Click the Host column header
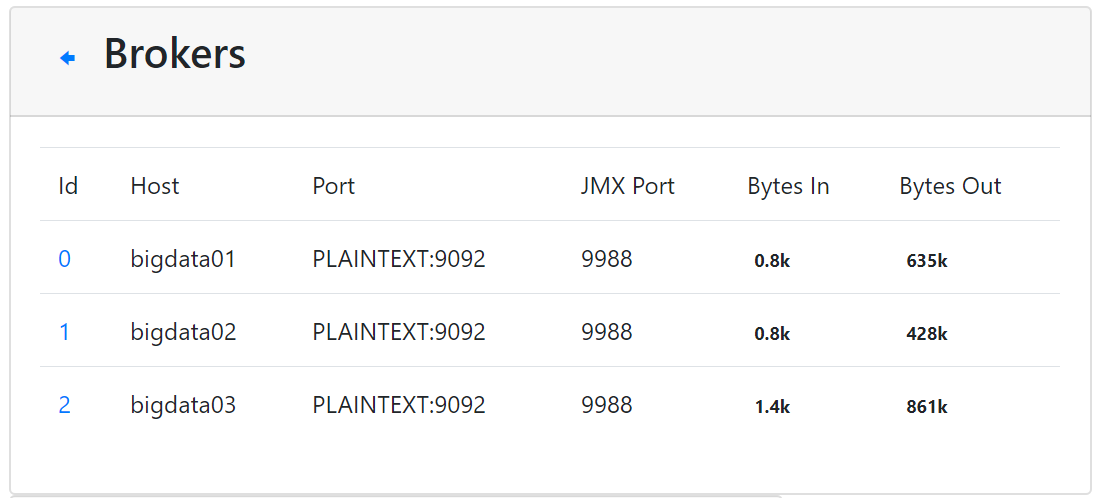The height and width of the screenshot is (498, 1102). 155,186
